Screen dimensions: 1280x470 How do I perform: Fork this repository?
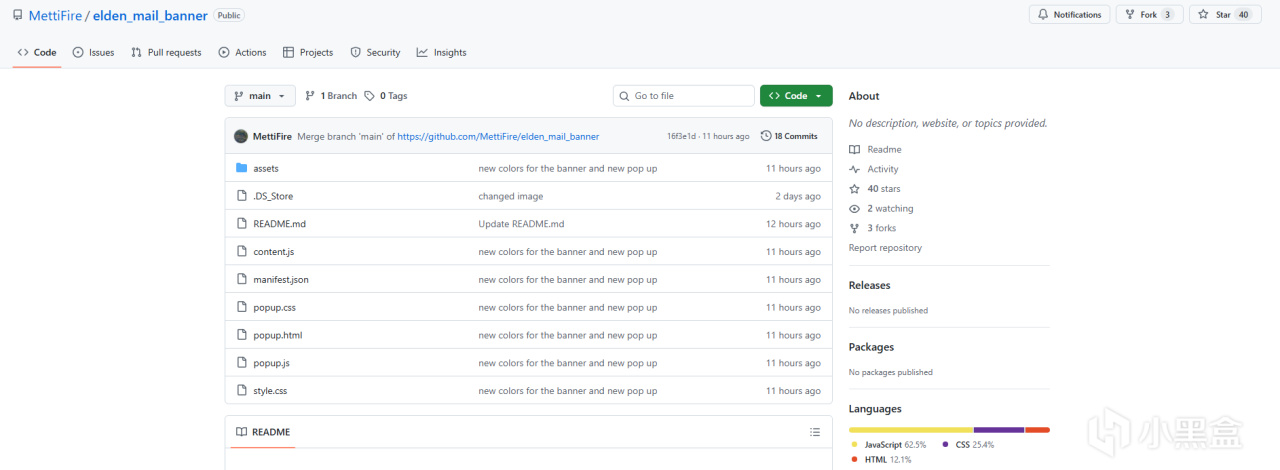pyautogui.click(x=1149, y=15)
